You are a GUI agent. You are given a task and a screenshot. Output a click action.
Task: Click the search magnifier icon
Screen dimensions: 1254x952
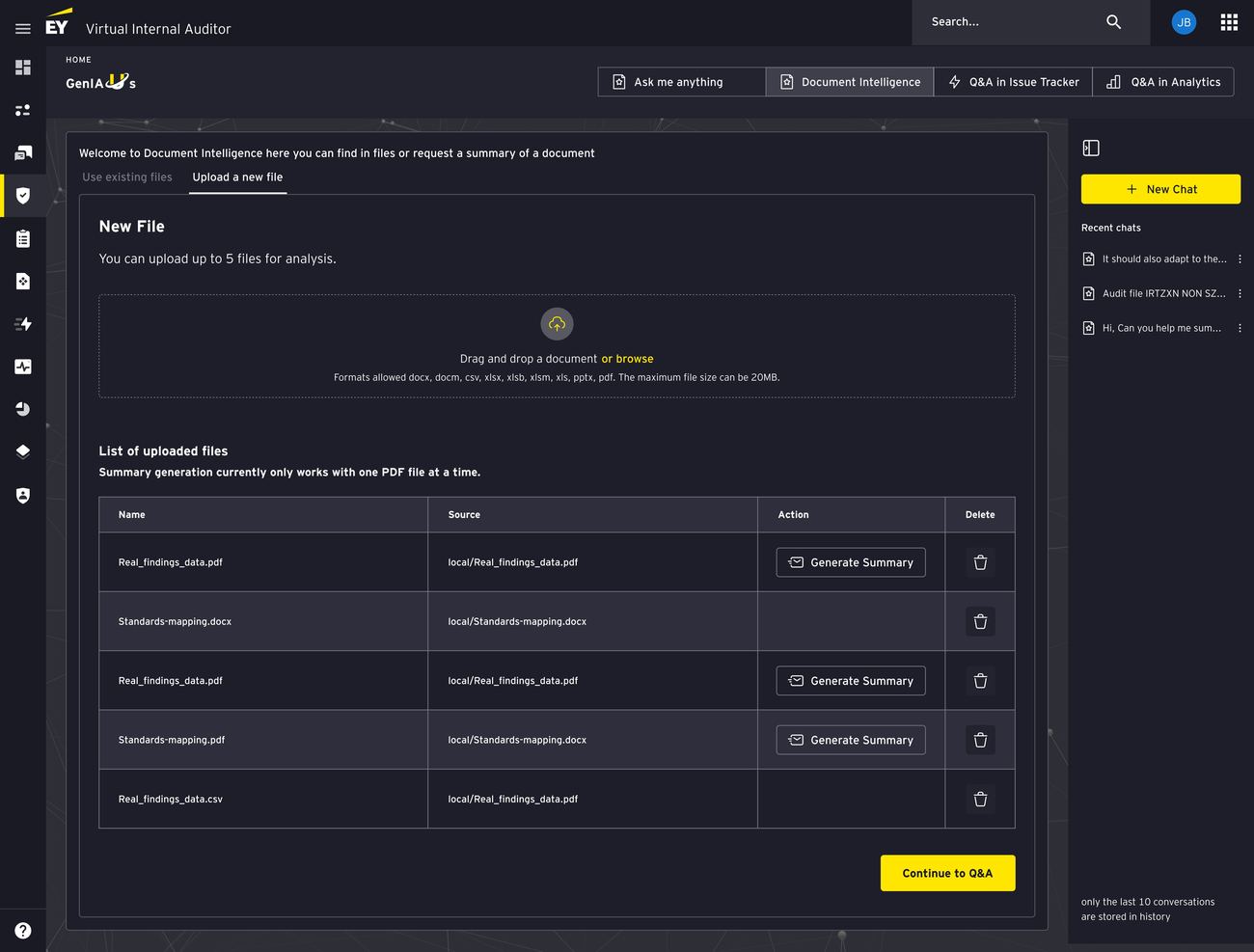click(x=1113, y=21)
